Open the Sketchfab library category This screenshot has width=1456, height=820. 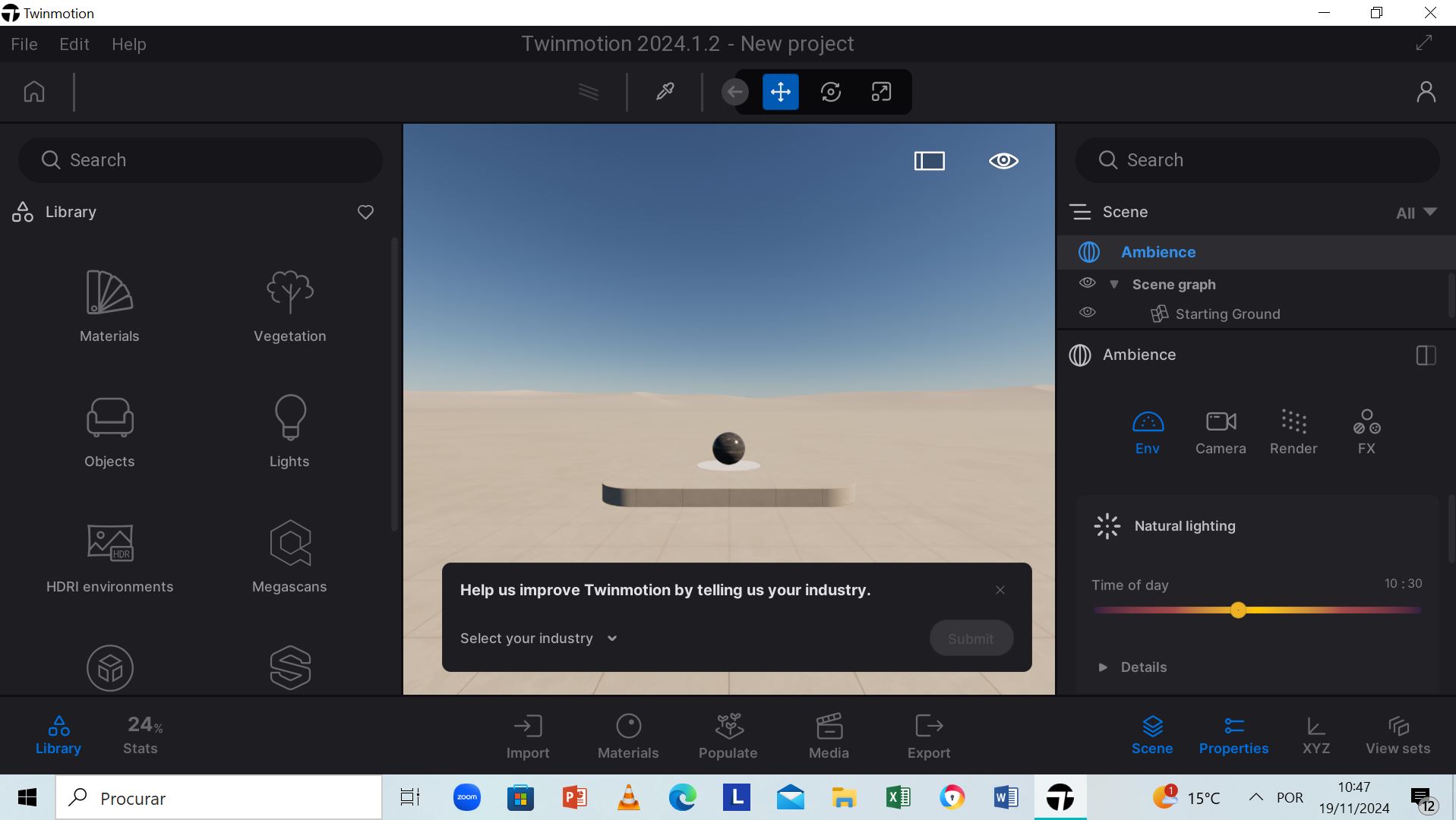[x=289, y=668]
